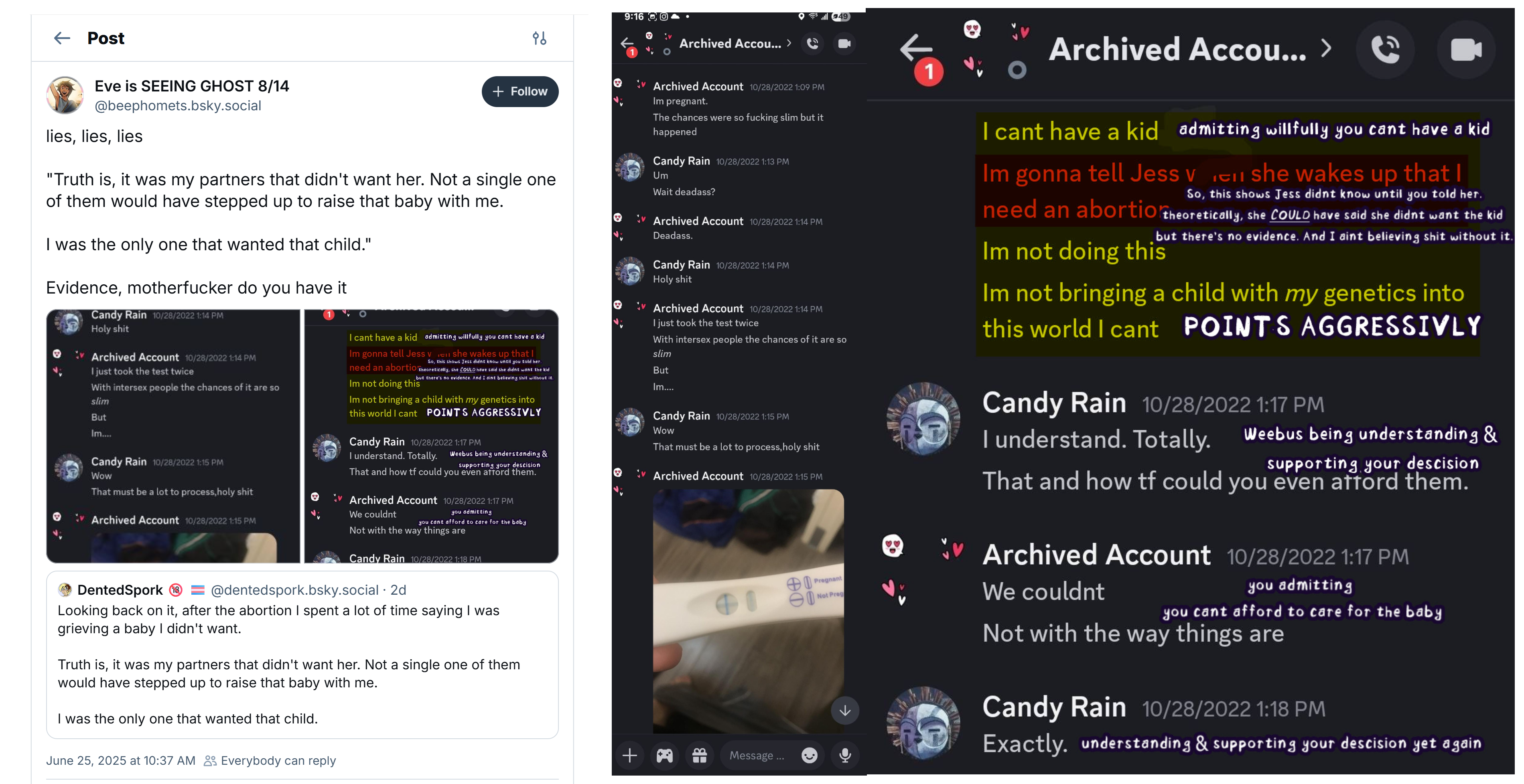
Task: Open the gift icon in message bar
Action: pyautogui.click(x=699, y=755)
